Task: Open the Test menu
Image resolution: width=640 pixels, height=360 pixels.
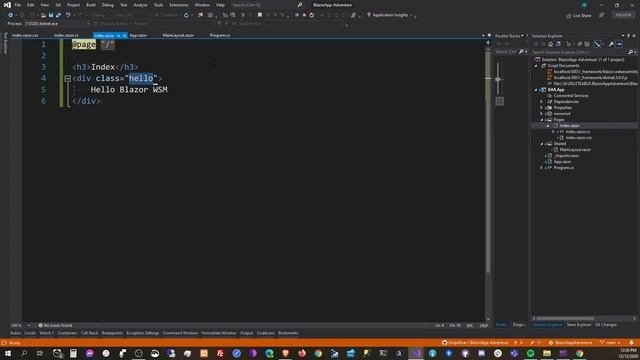Action: point(124,5)
